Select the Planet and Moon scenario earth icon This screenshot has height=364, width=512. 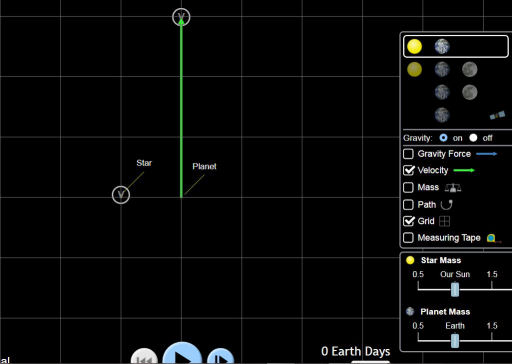pos(442,92)
